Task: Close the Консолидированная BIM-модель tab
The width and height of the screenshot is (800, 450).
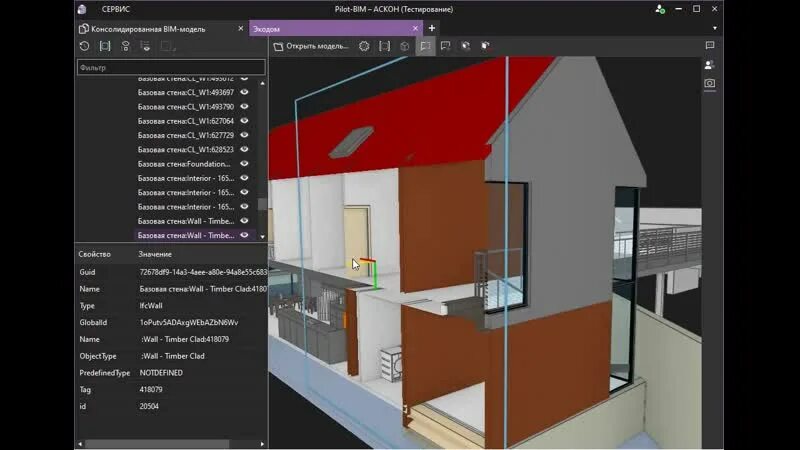Action: 241,29
